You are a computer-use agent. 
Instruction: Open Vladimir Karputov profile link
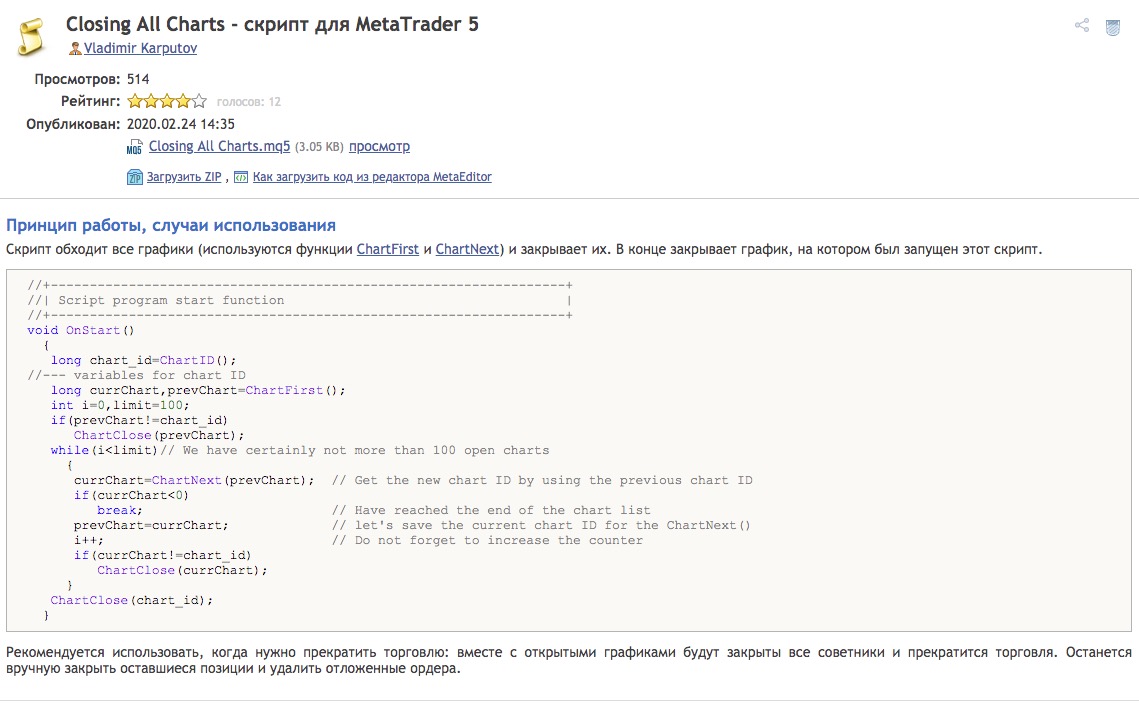[x=140, y=48]
